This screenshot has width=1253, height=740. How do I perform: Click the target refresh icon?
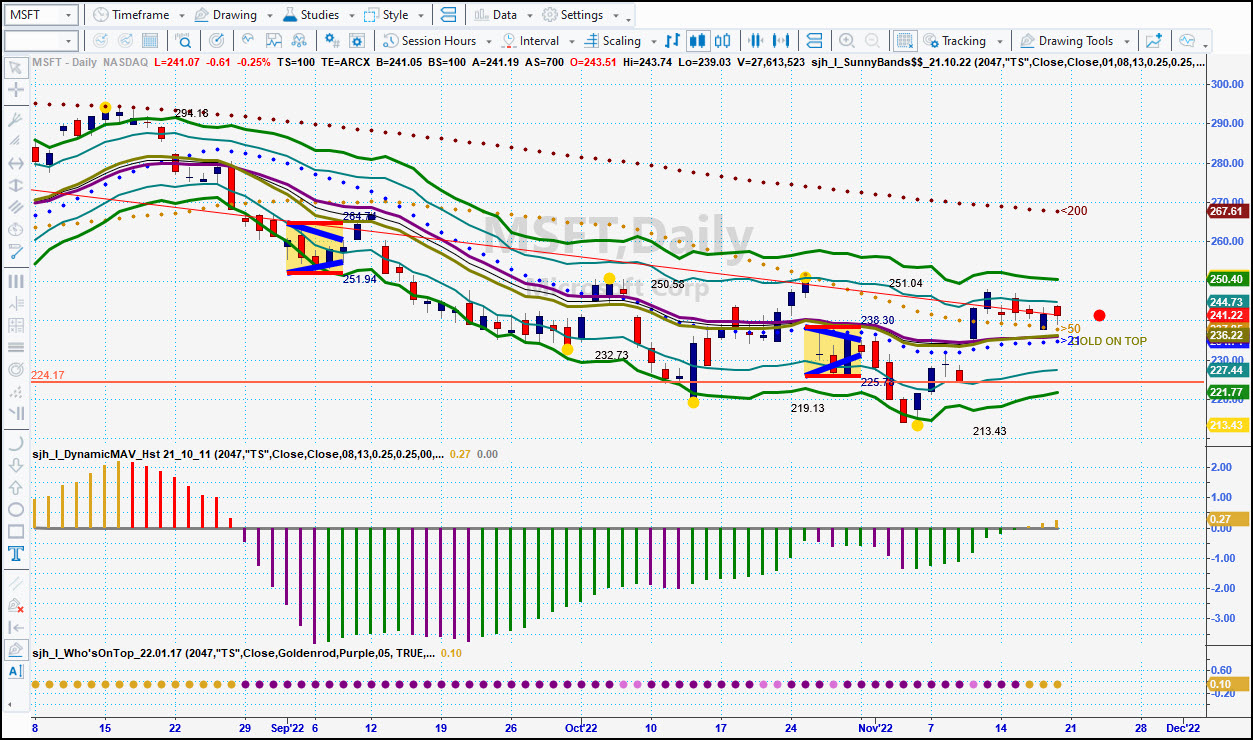pyautogui.click(x=217, y=41)
